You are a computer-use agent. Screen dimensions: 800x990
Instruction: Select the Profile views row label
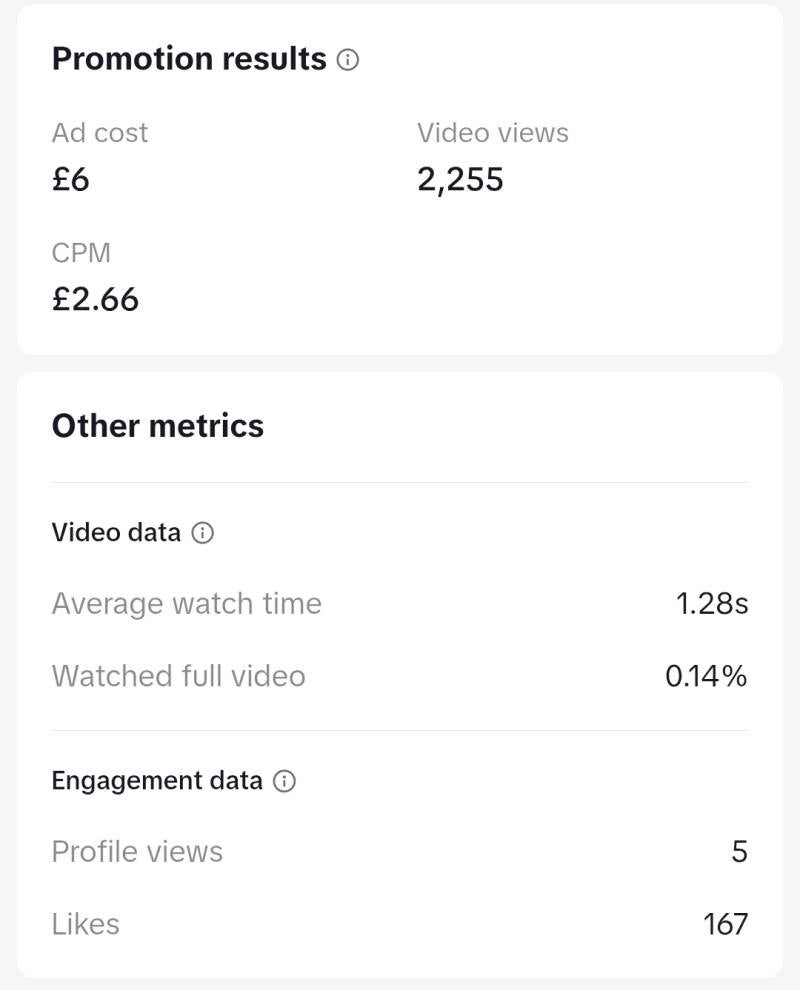[137, 852]
